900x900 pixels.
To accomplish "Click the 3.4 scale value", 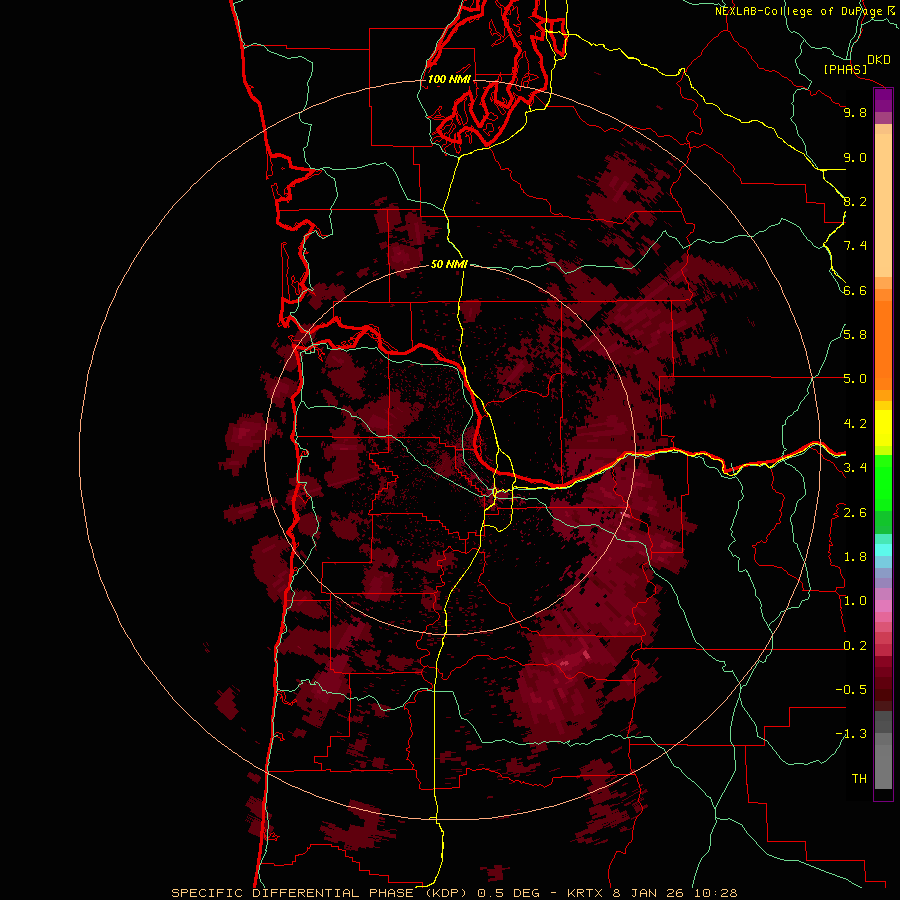I will pos(855,468).
